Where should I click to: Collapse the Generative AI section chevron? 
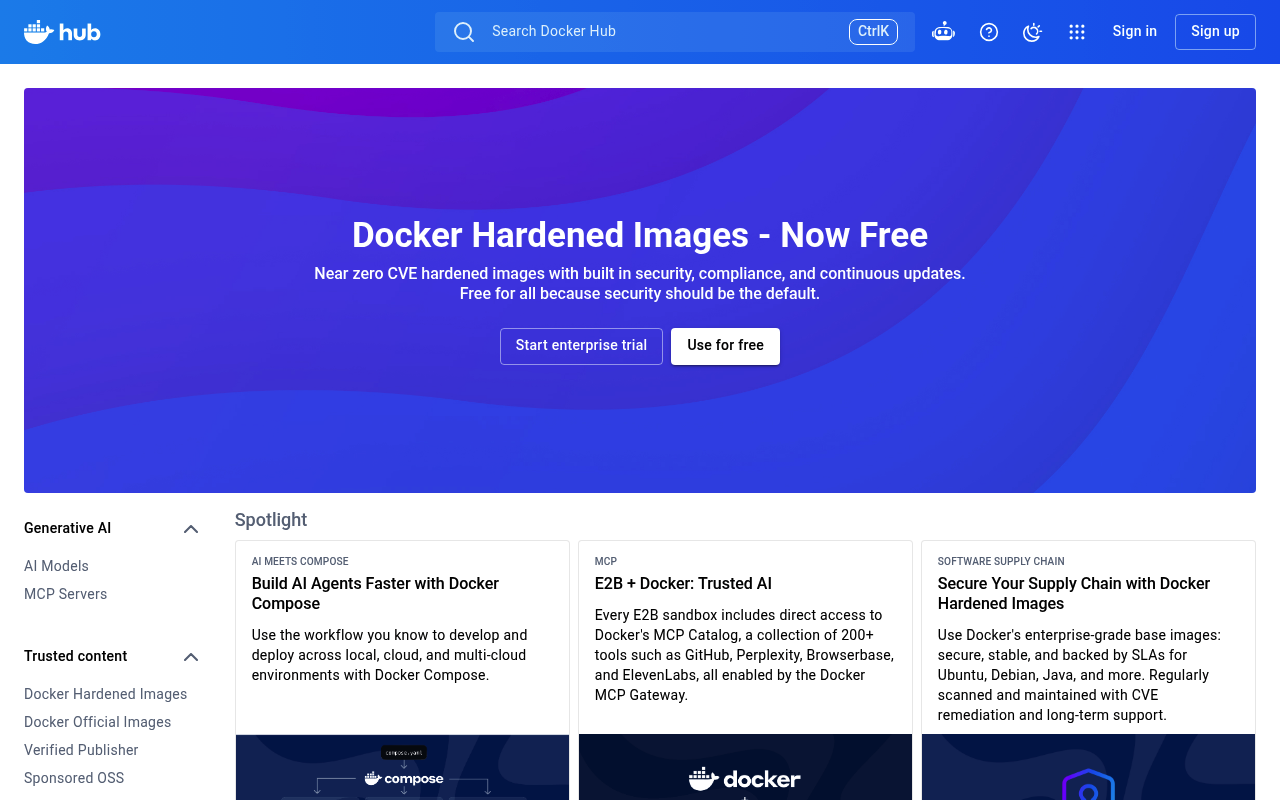[x=191, y=529]
